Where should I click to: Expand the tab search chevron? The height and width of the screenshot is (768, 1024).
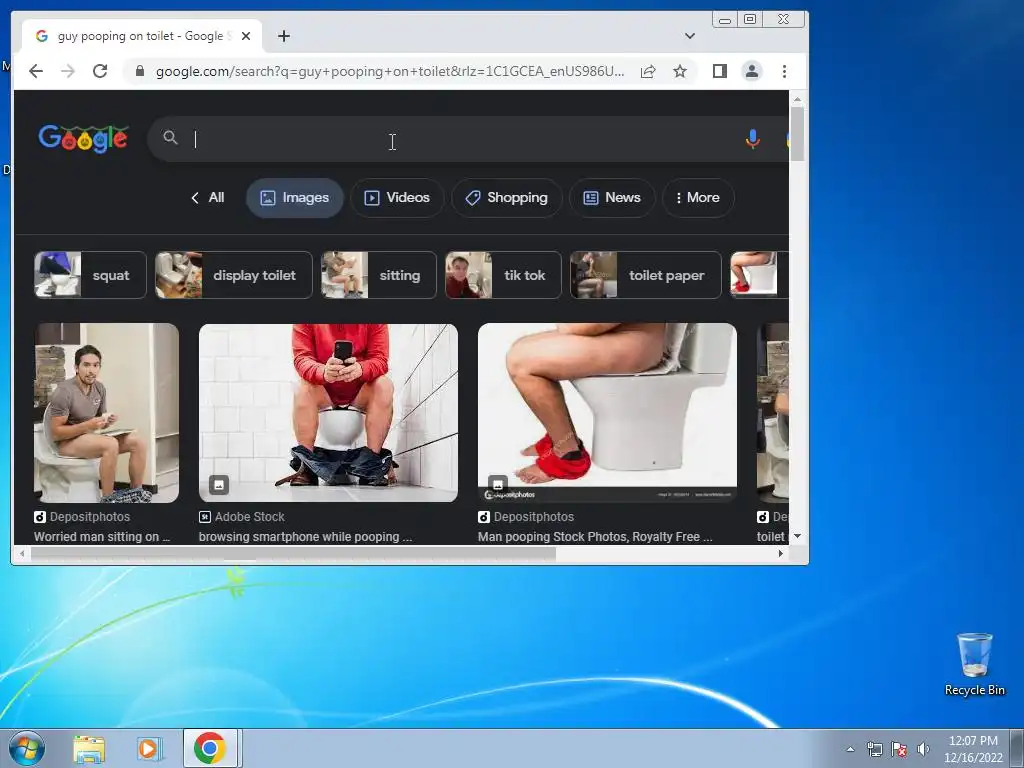pyautogui.click(x=690, y=36)
